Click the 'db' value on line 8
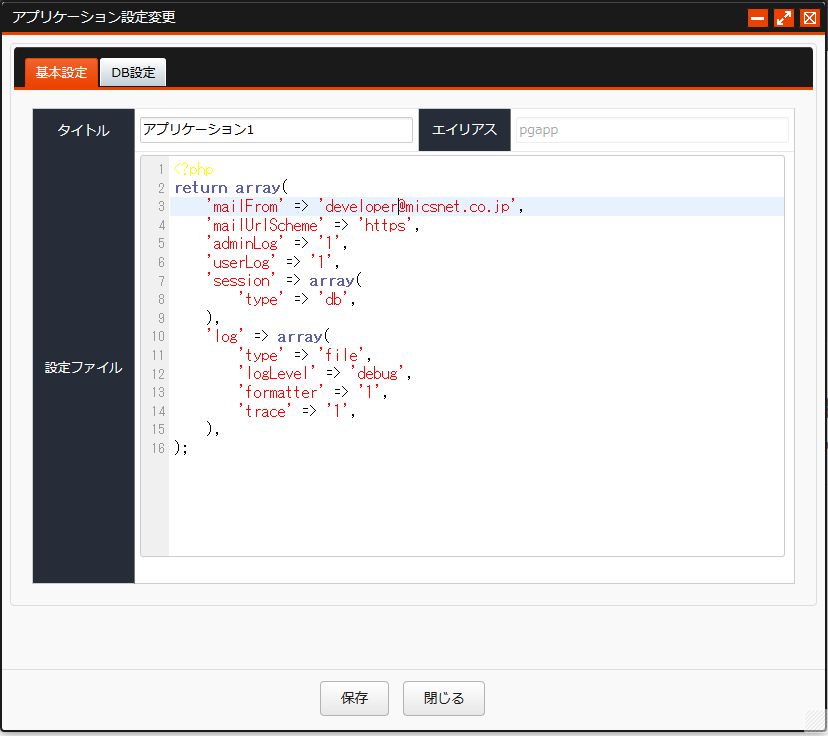This screenshot has height=736, width=828. [x=333, y=300]
